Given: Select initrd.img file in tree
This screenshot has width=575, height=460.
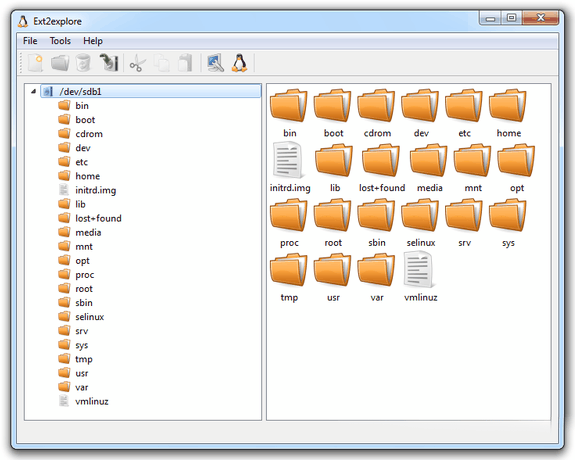Looking at the screenshot, I should click(87, 190).
